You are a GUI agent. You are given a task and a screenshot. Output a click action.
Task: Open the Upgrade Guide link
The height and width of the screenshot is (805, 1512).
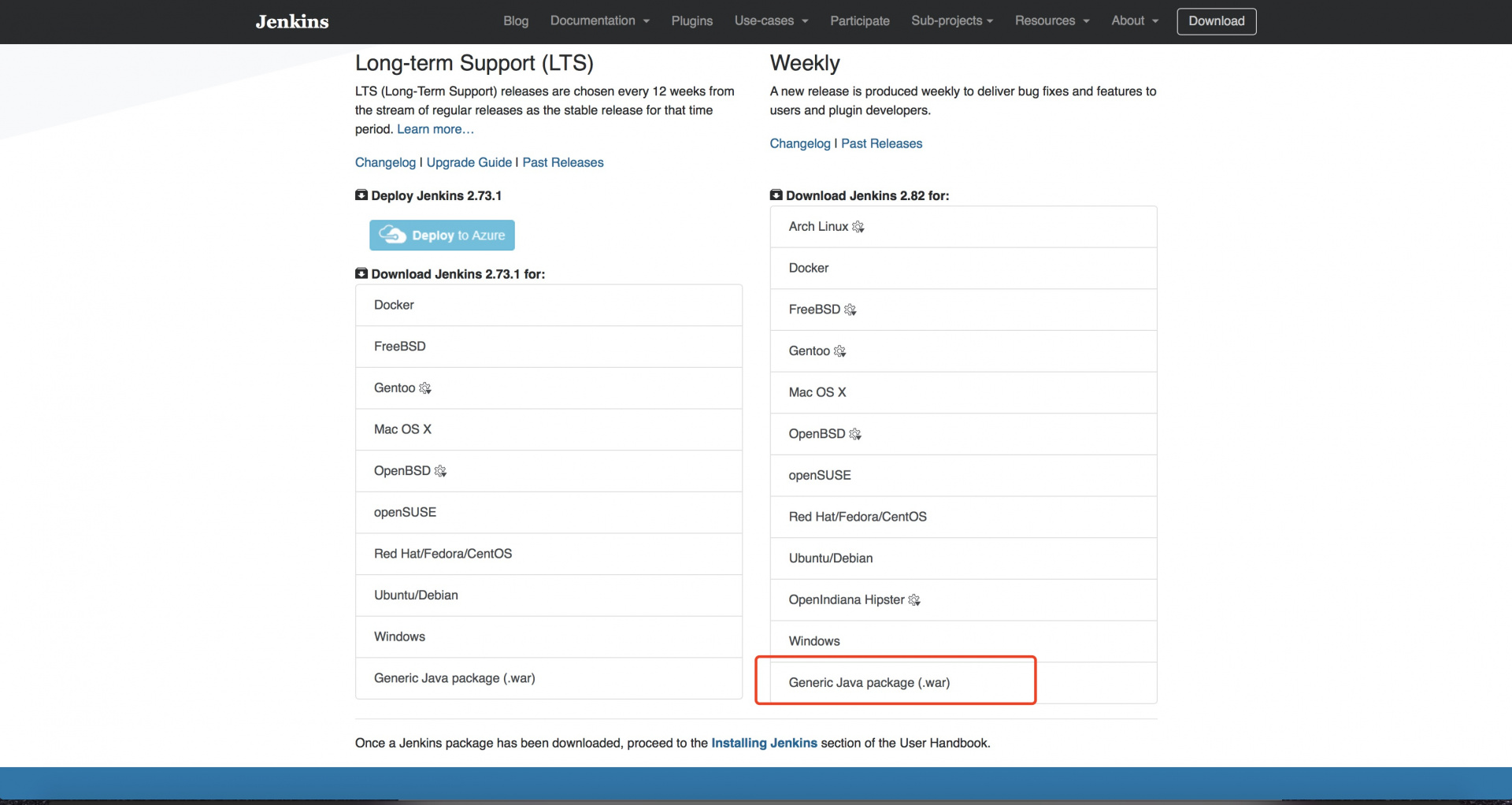[469, 162]
